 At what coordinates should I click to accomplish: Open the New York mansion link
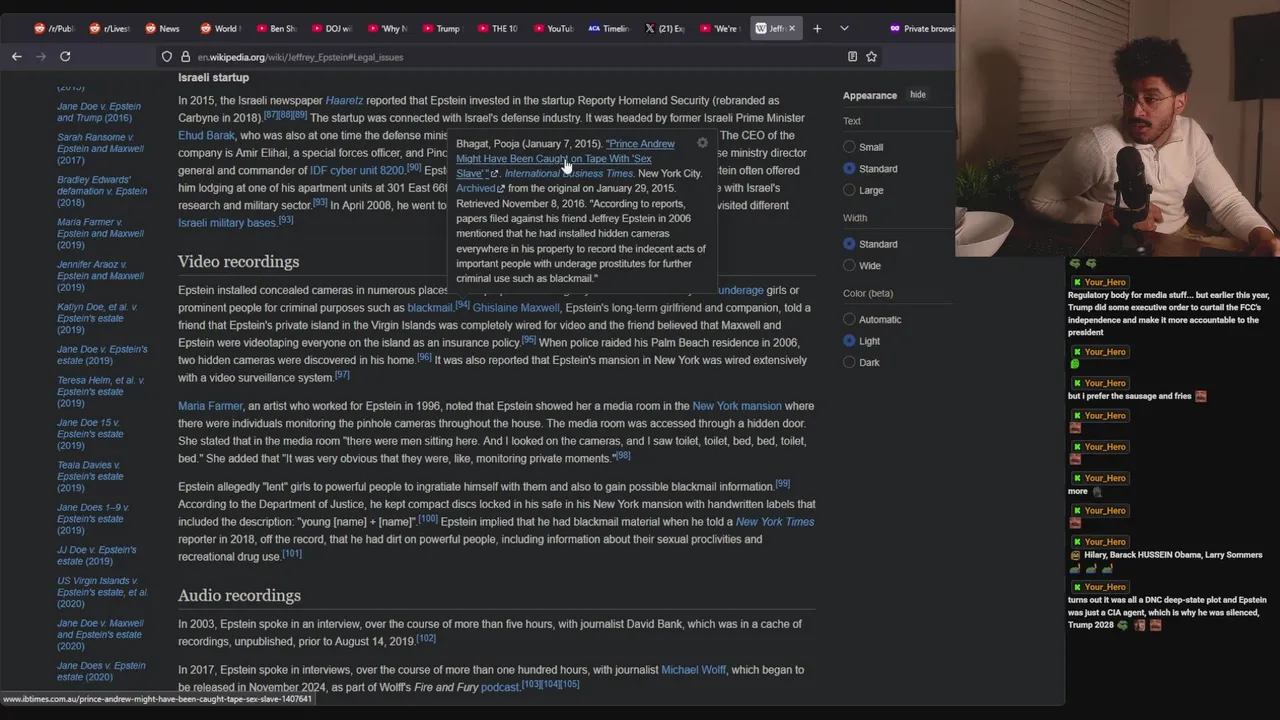point(737,406)
